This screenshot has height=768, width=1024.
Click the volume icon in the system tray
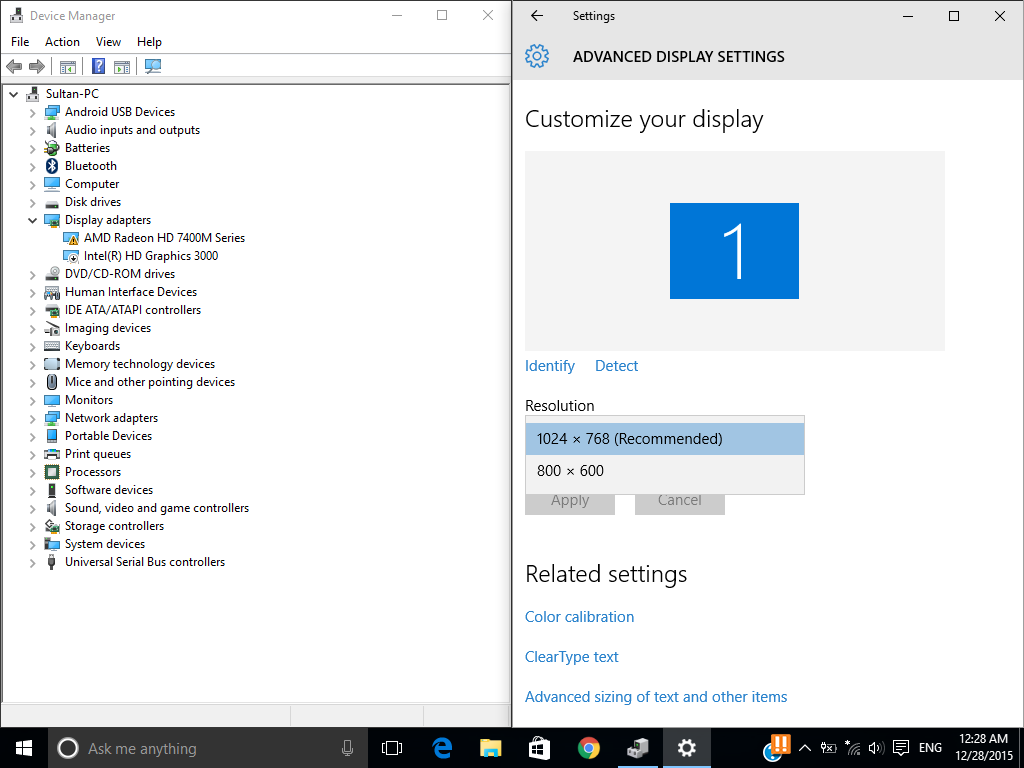coord(876,748)
